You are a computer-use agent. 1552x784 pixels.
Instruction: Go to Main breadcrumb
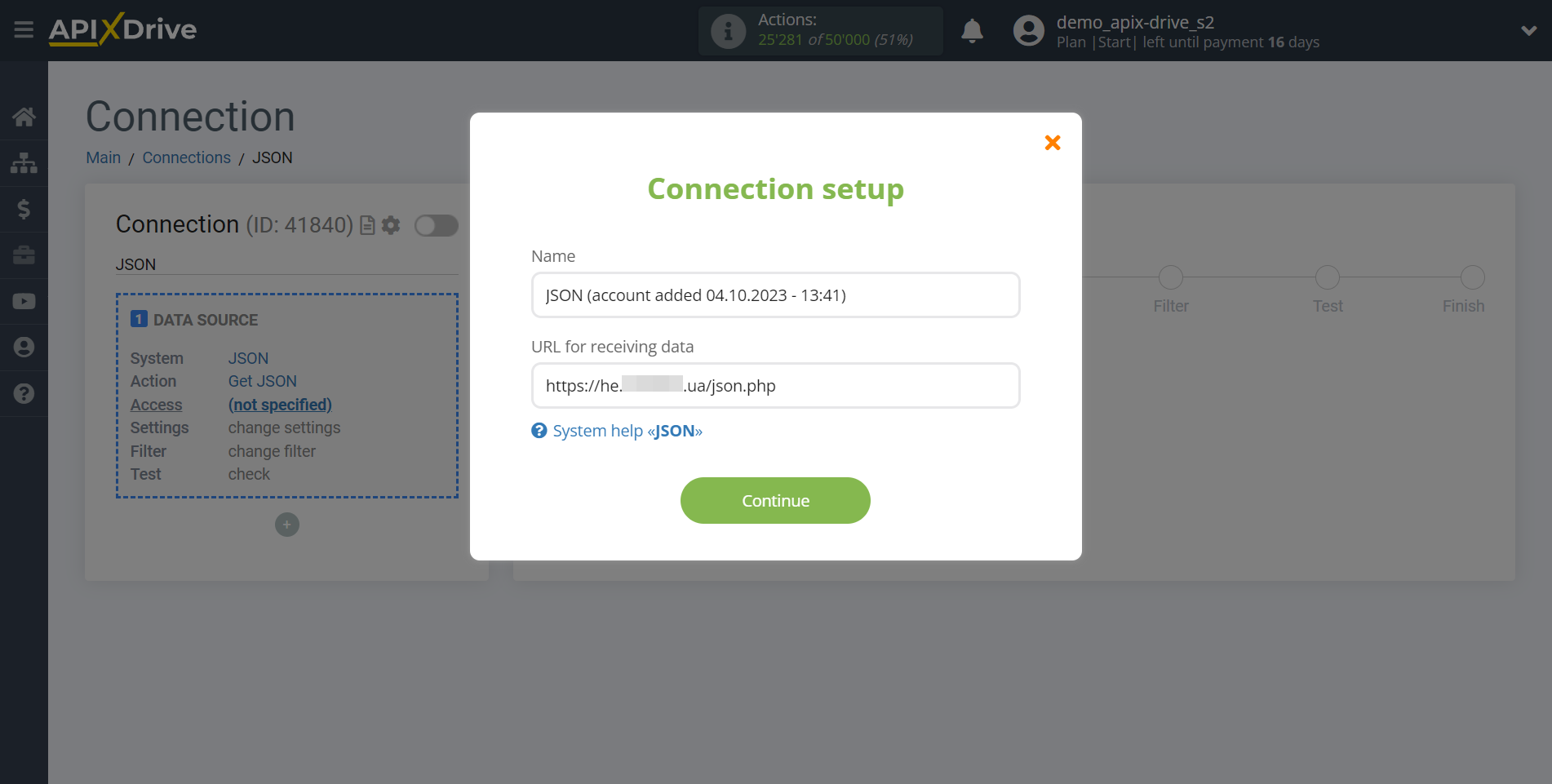point(104,157)
